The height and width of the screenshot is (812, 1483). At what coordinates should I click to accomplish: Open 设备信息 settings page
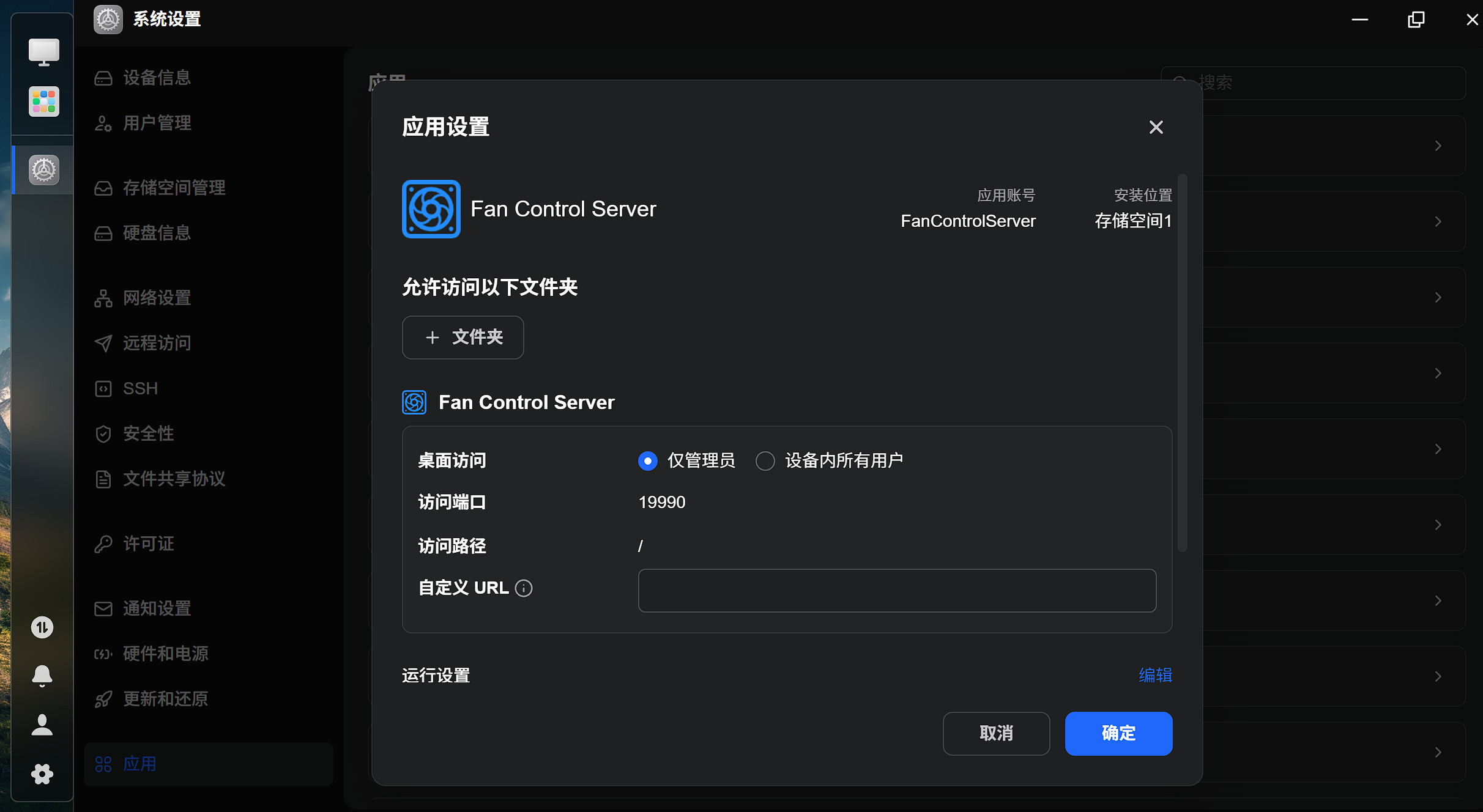(209, 78)
